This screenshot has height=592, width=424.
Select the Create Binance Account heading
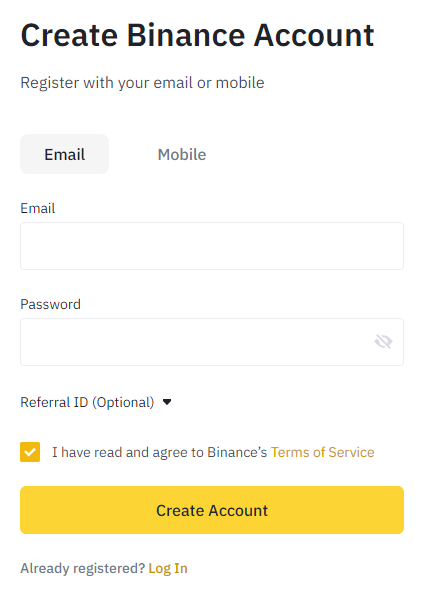[x=197, y=35]
